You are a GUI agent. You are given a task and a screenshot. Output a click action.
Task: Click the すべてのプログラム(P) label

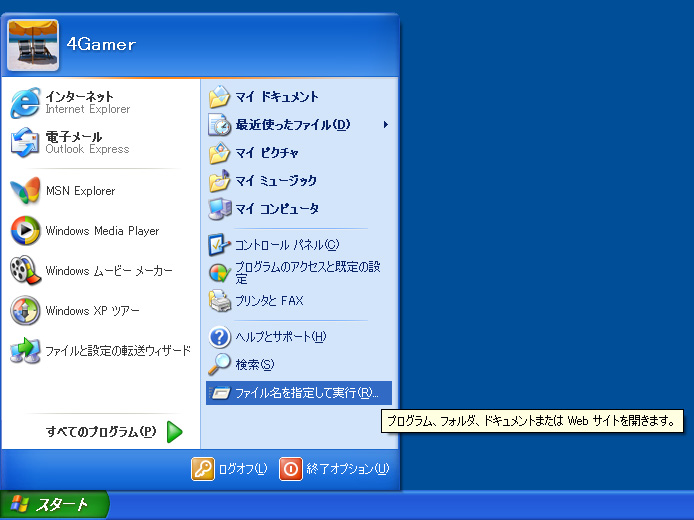tap(101, 432)
